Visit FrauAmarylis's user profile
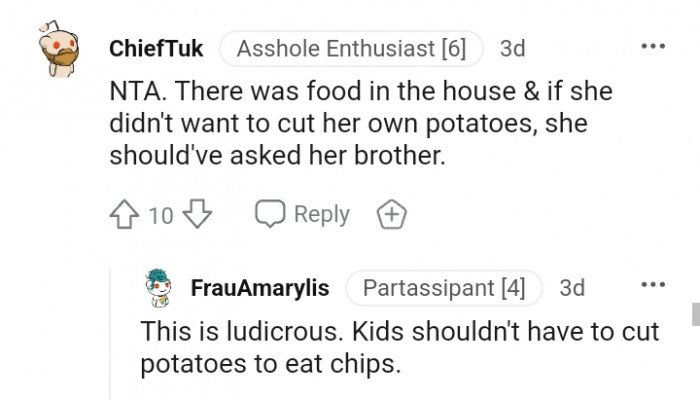700x400 pixels. pos(259,288)
